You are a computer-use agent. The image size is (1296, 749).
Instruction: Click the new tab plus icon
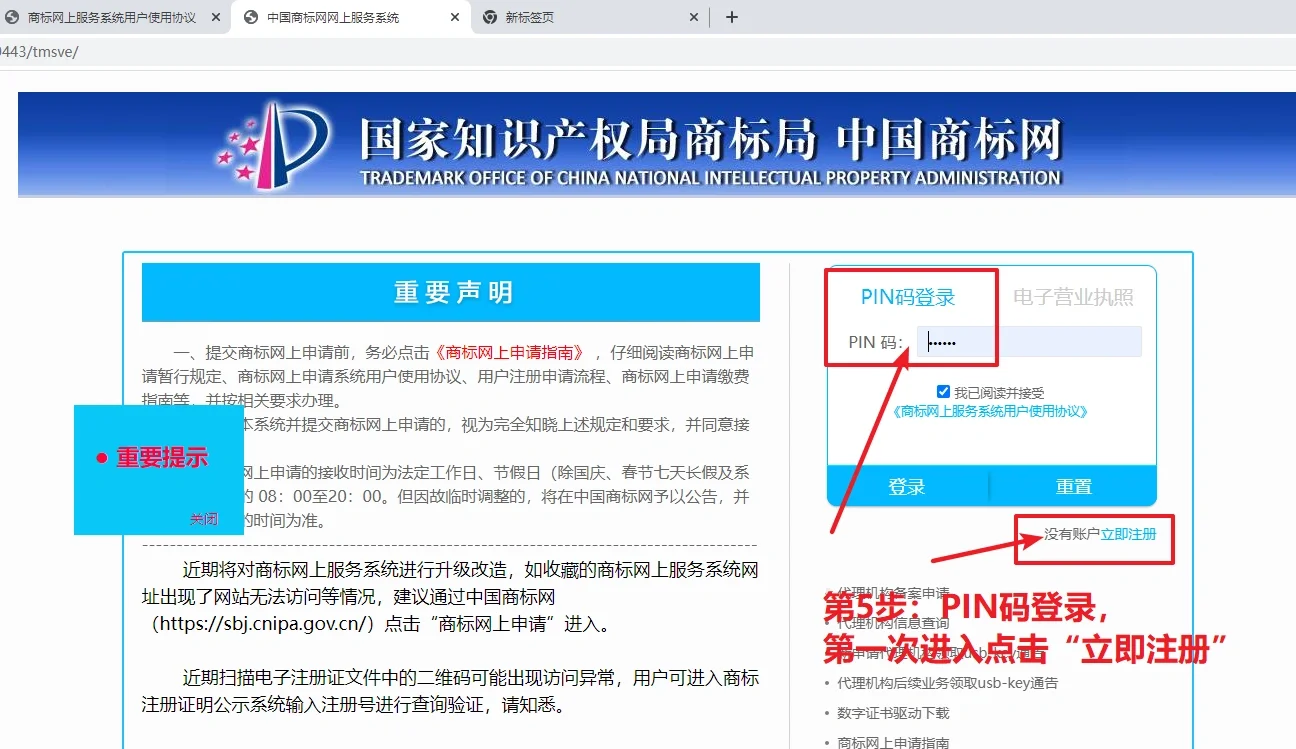[731, 17]
